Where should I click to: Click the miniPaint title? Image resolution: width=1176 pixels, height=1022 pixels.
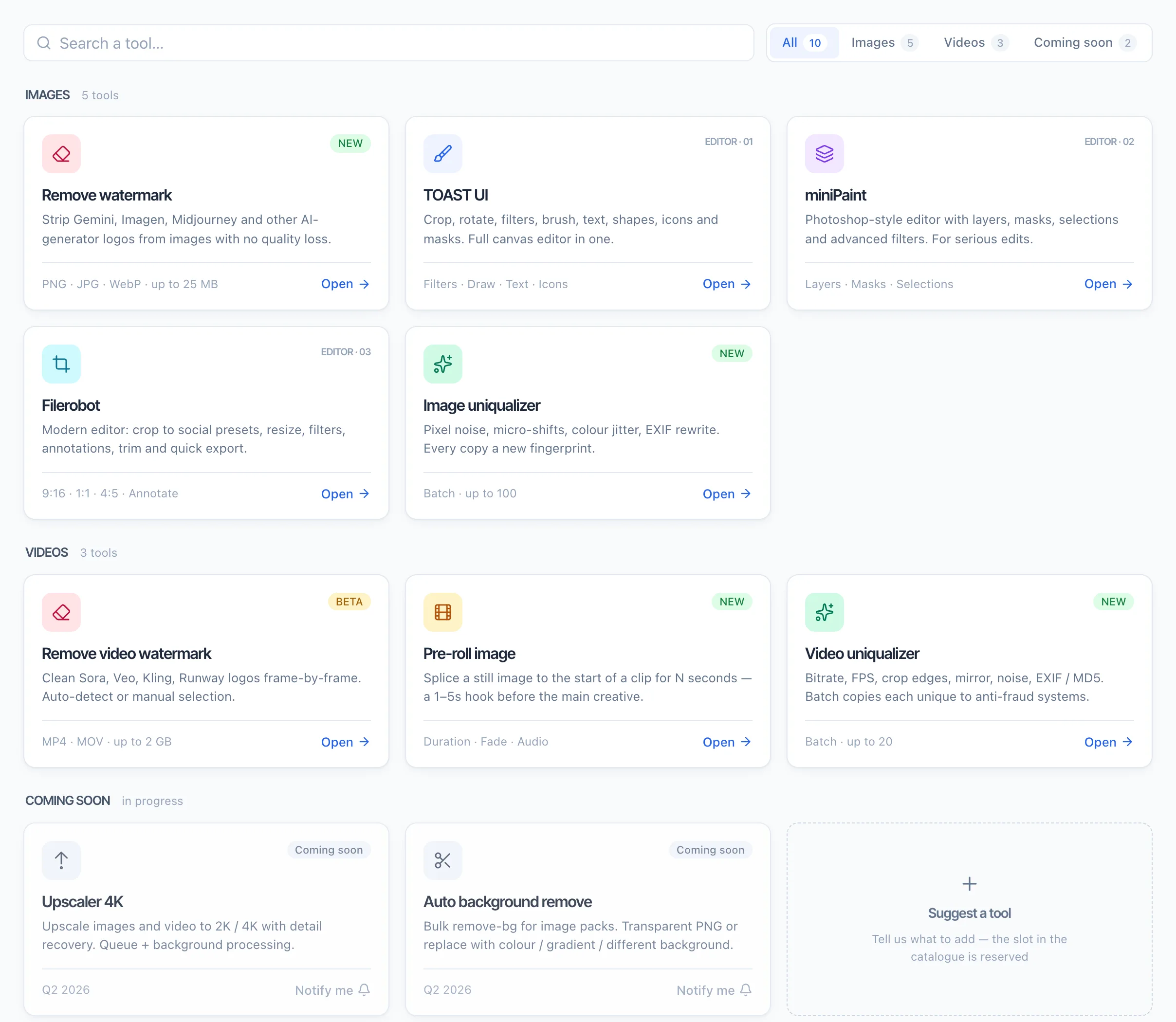[x=836, y=195]
